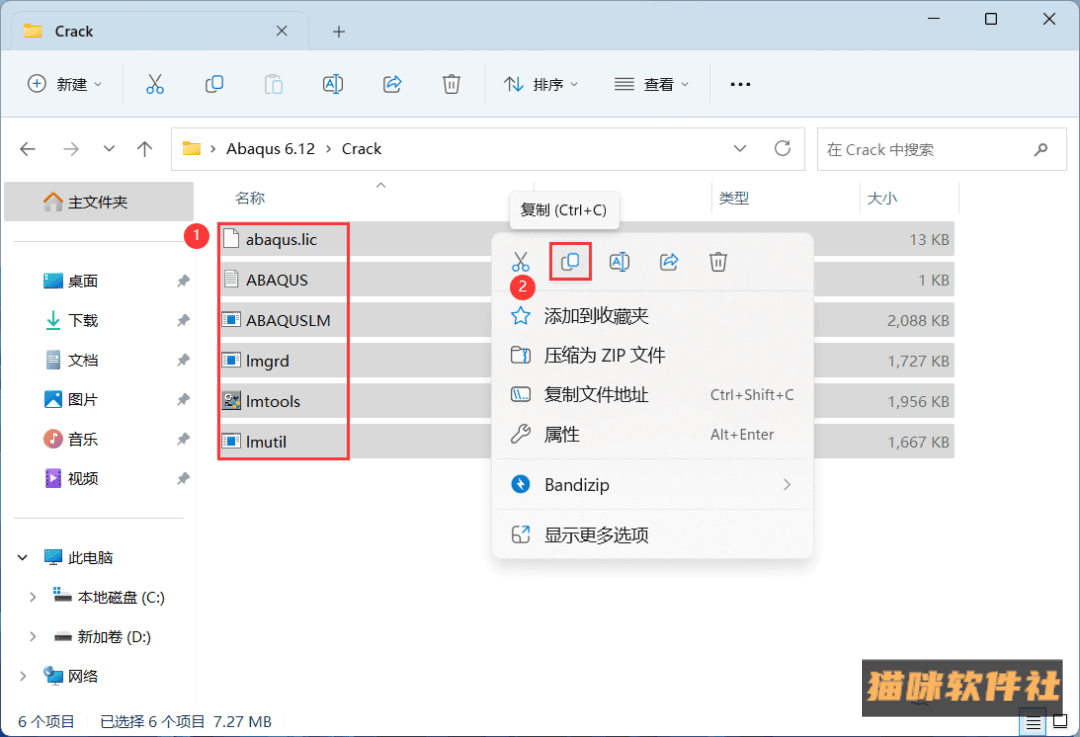The height and width of the screenshot is (737, 1080).
Task: Expand 本地磁盘 (C:) tree node
Action: click(x=32, y=597)
